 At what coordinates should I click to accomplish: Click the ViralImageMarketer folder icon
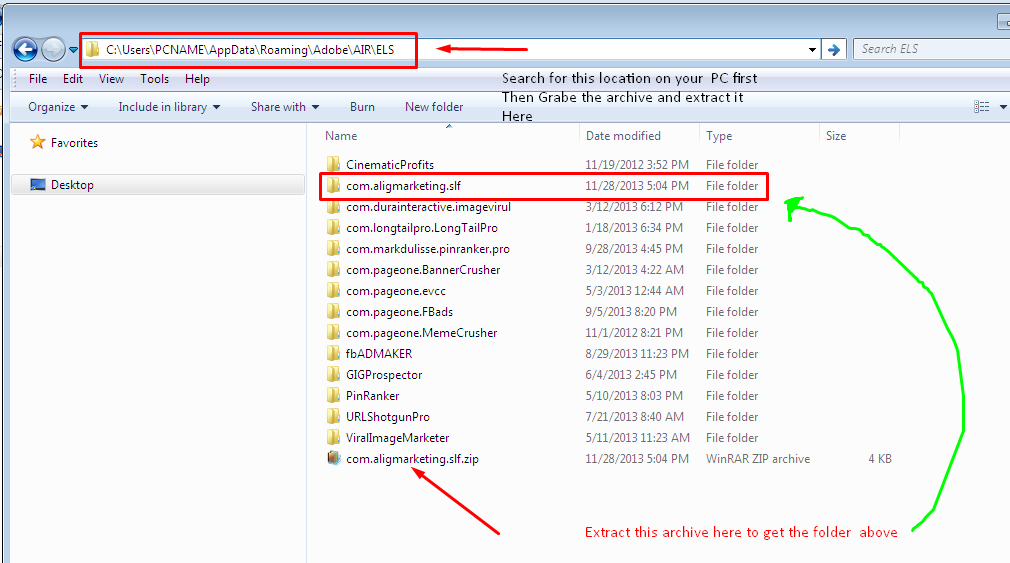pyautogui.click(x=333, y=437)
